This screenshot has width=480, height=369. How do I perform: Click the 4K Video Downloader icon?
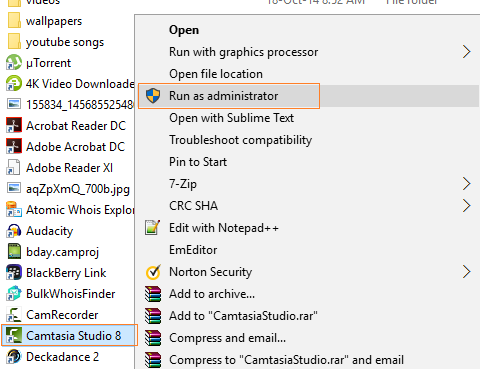tap(14, 83)
